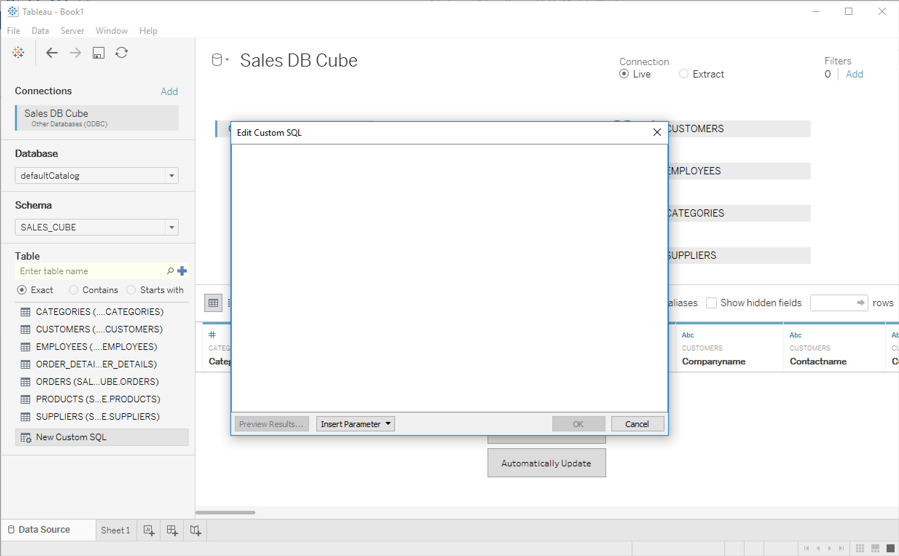The height and width of the screenshot is (556, 899).
Task: Click Add link under Filters
Action: click(x=854, y=74)
